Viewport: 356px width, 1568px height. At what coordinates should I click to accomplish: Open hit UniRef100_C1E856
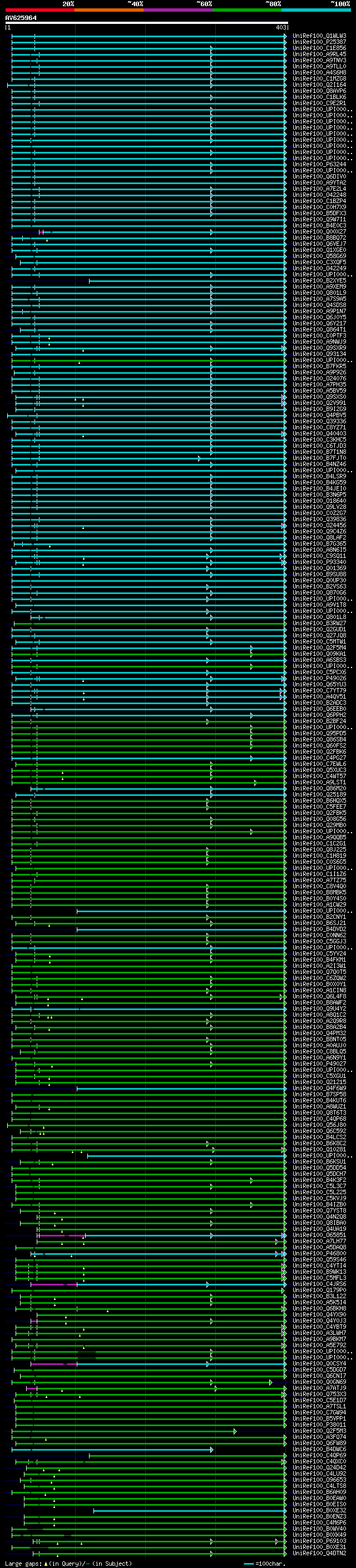[x=319, y=48]
